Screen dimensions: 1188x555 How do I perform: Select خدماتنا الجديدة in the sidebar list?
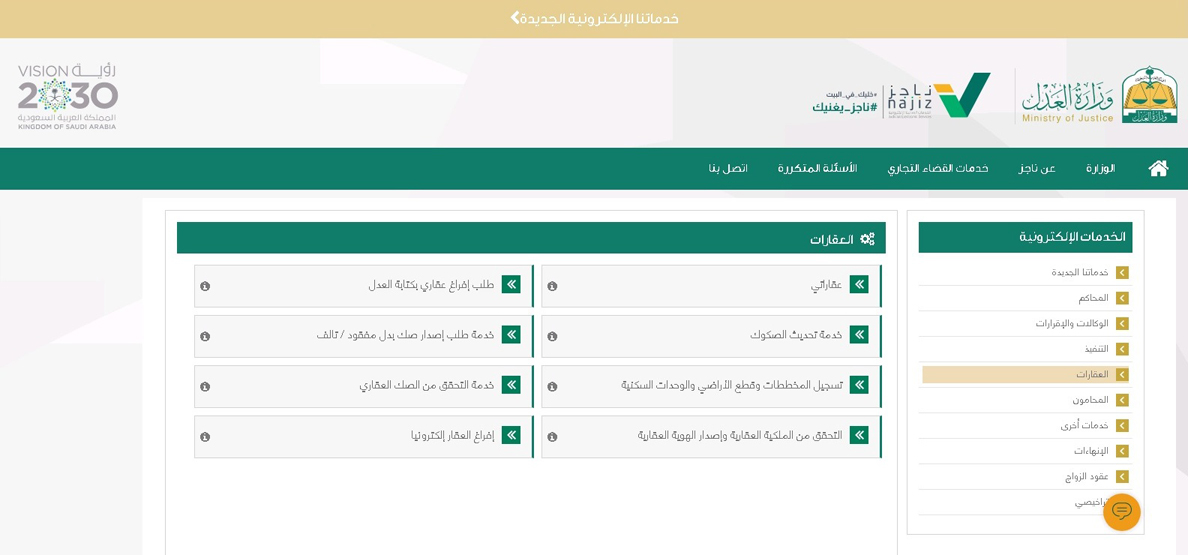coord(1079,273)
